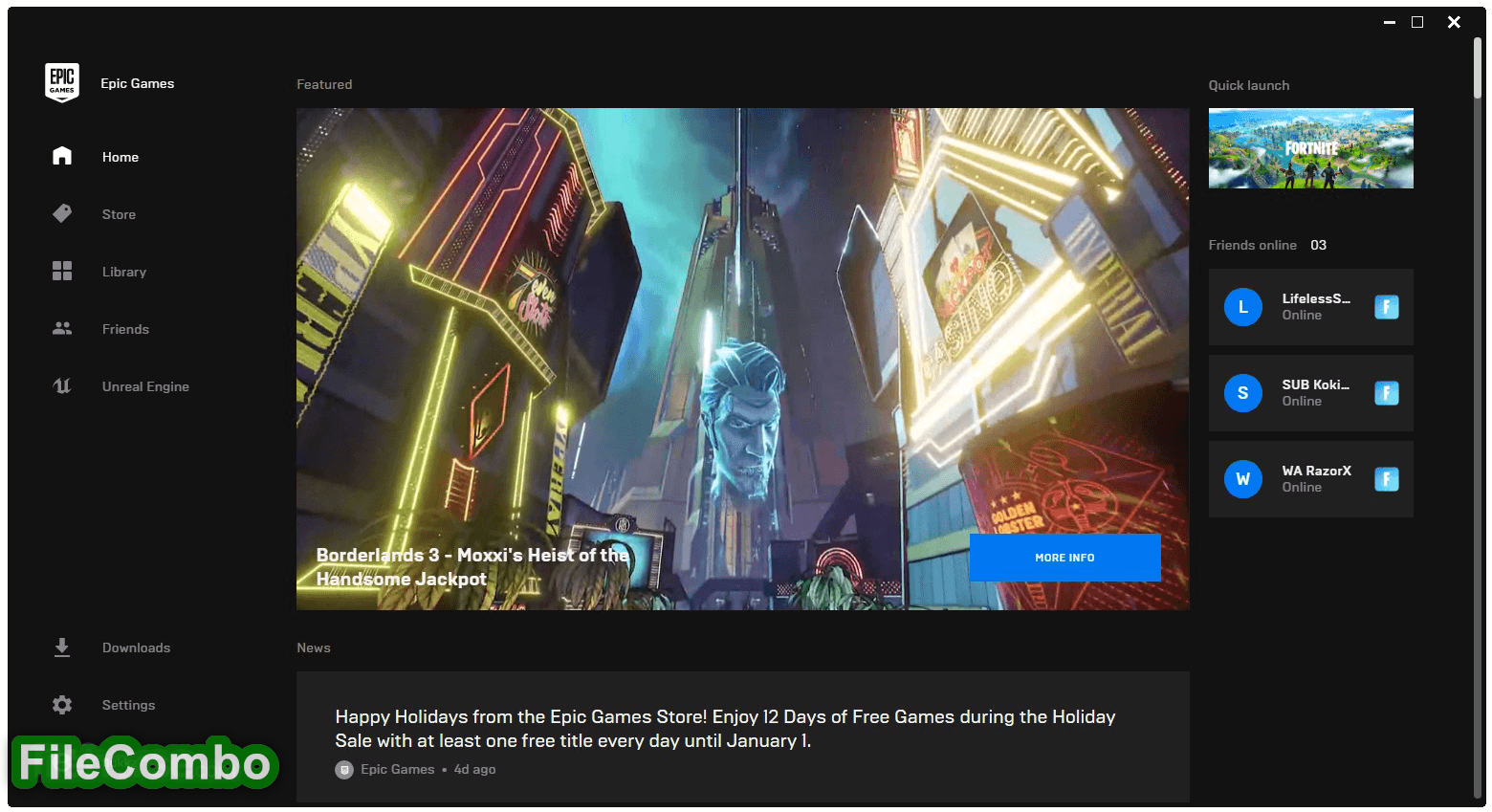Viewport: 1492px width, 812px height.
Task: Open the Home menu item
Action: tap(121, 157)
